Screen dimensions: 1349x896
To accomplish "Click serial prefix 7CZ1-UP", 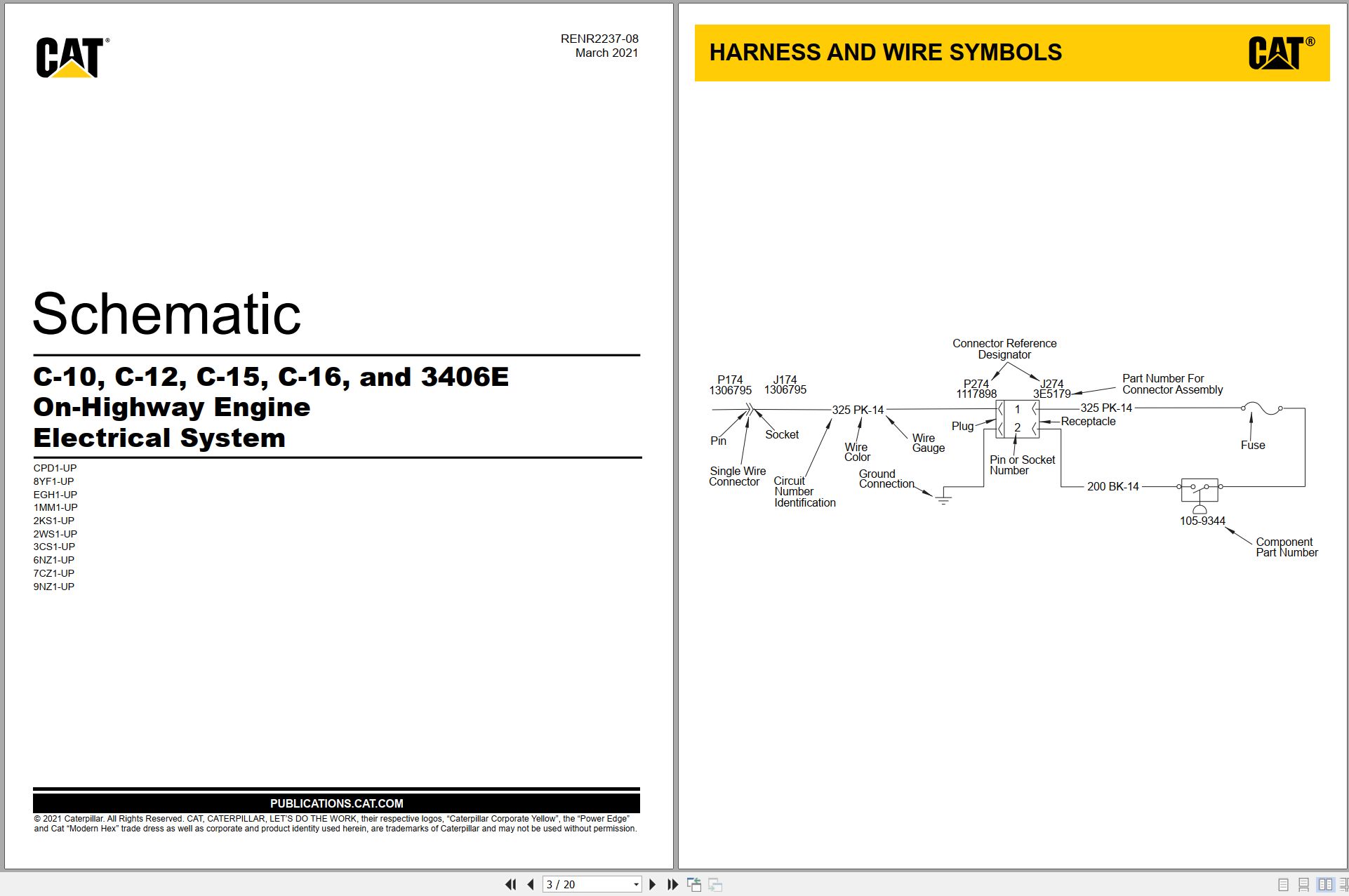I will (53, 573).
